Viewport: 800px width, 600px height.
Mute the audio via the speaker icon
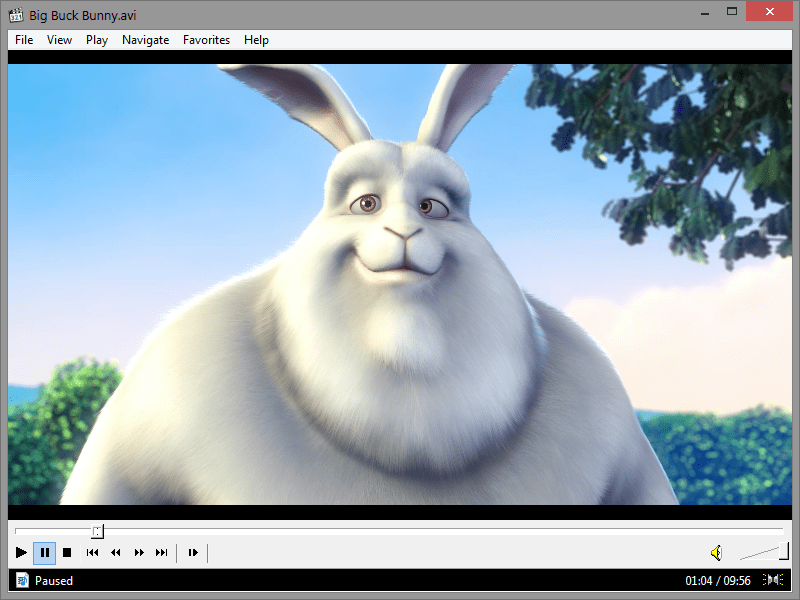pyautogui.click(x=717, y=551)
